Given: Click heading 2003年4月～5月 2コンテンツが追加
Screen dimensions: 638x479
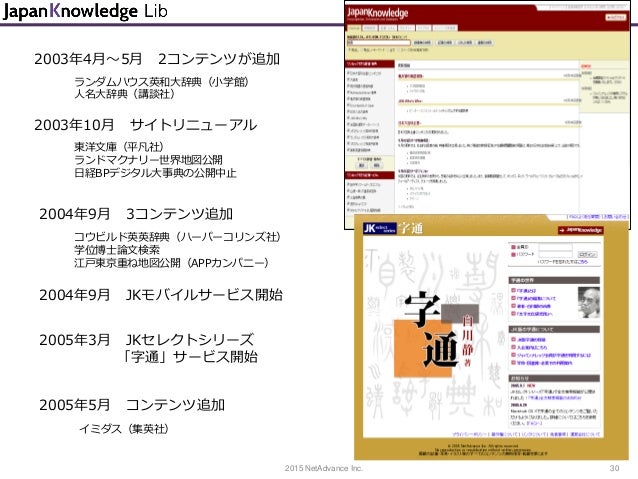Looking at the screenshot, I should click(x=157, y=59).
